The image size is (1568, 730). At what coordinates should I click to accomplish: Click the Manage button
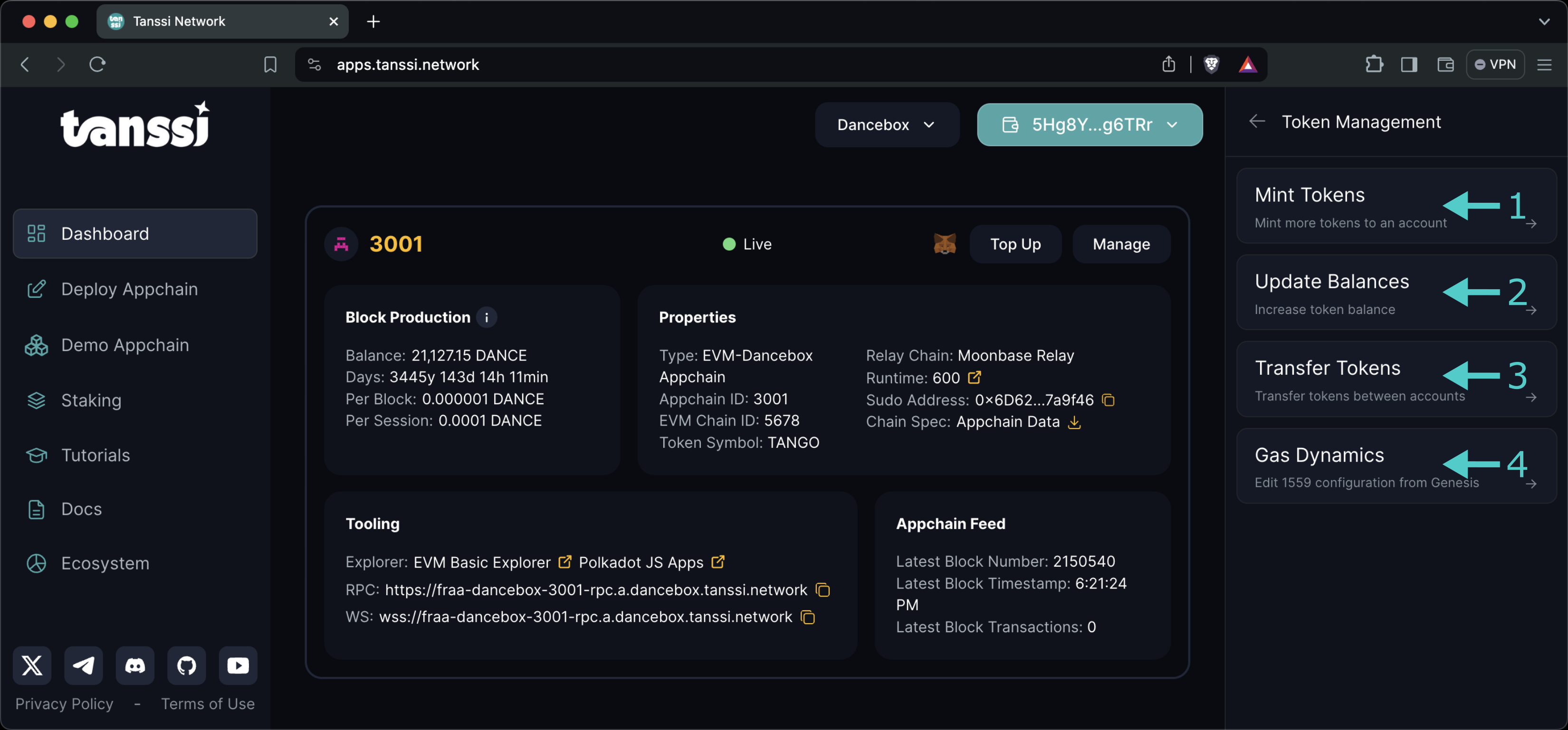pos(1121,244)
